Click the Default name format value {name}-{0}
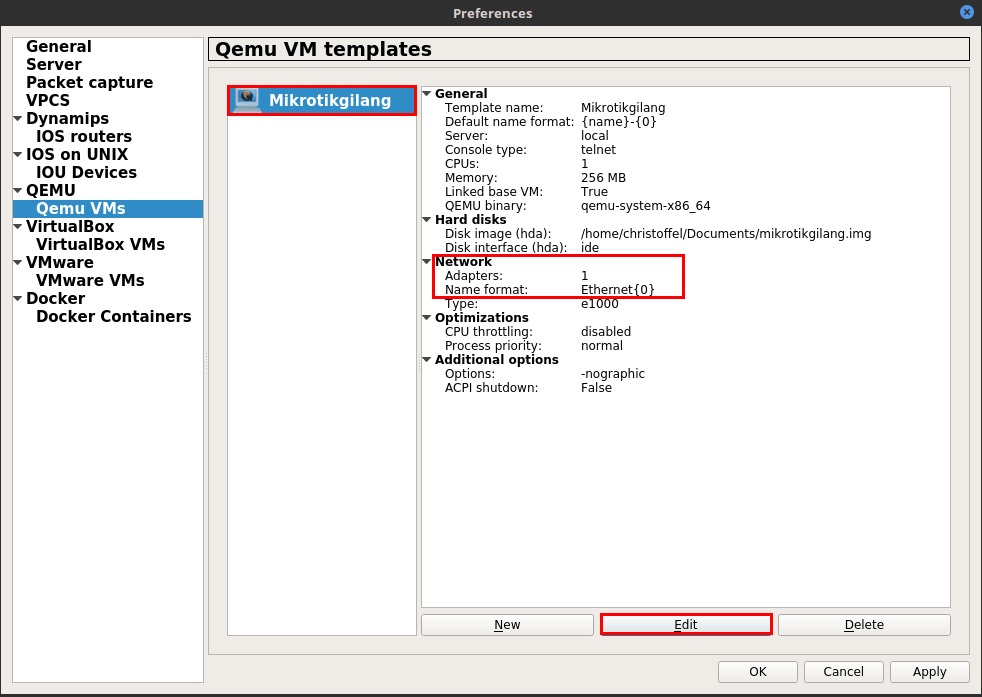982x697 pixels. coord(619,121)
